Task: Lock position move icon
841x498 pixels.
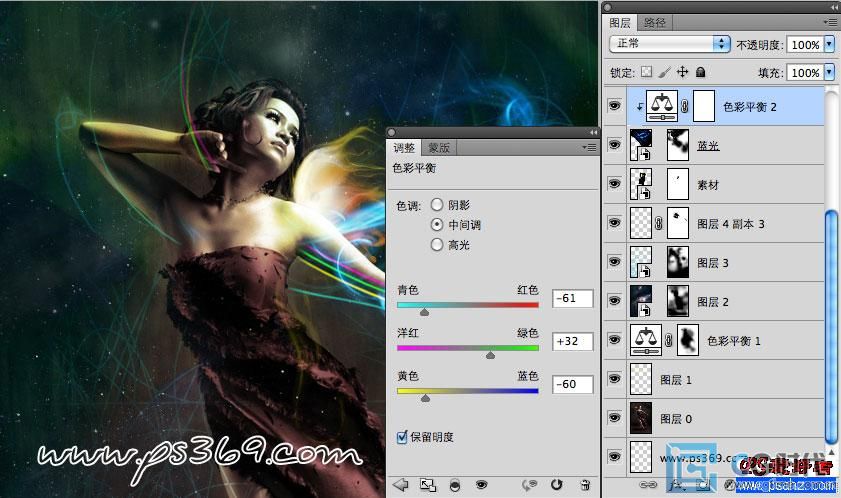Action: click(x=682, y=72)
